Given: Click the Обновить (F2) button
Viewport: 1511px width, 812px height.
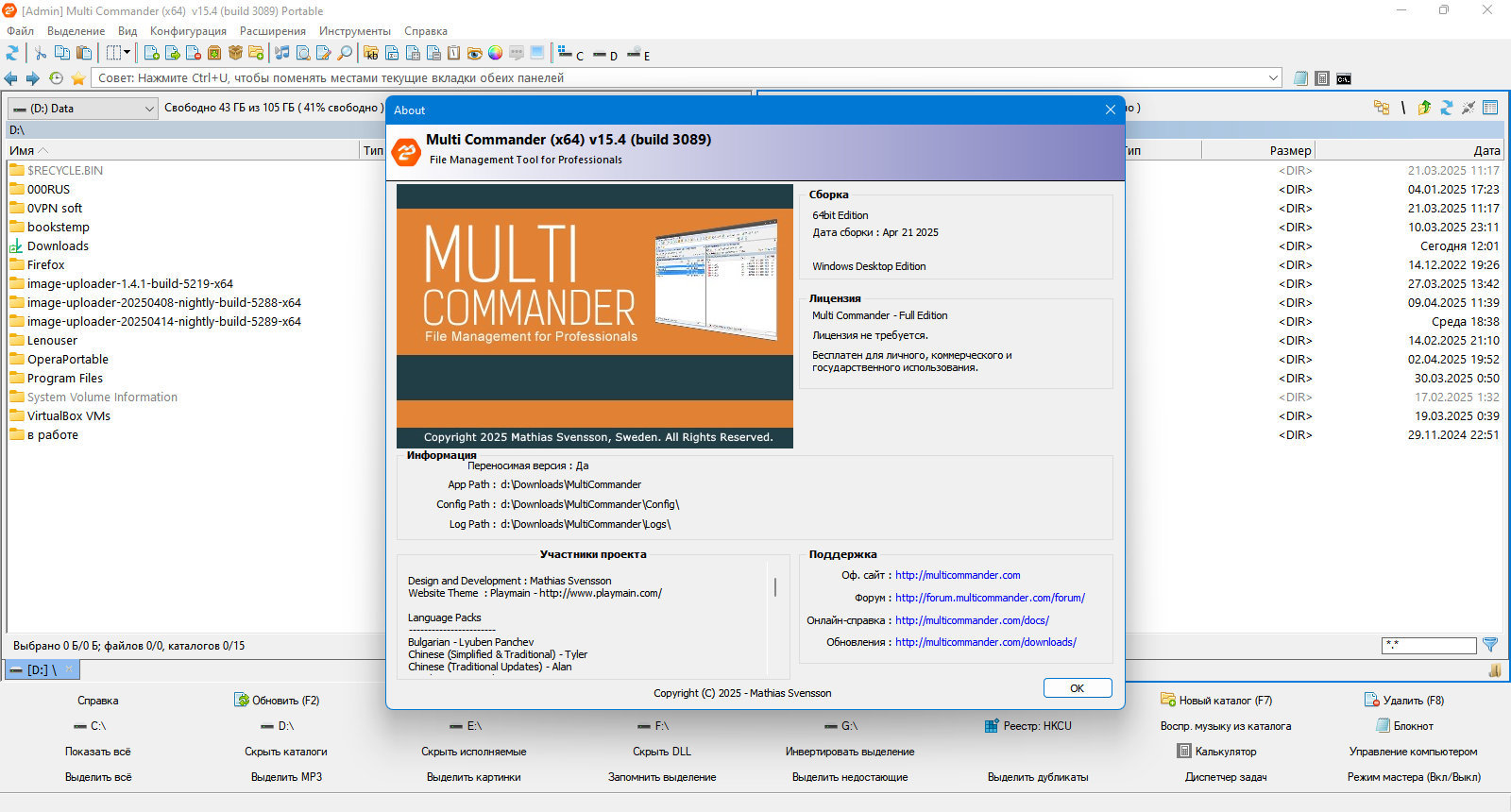Looking at the screenshot, I should [x=277, y=701].
